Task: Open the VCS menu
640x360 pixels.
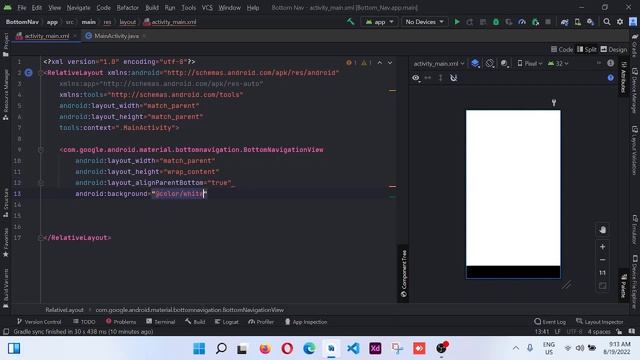Action: pyautogui.click(x=207, y=7)
